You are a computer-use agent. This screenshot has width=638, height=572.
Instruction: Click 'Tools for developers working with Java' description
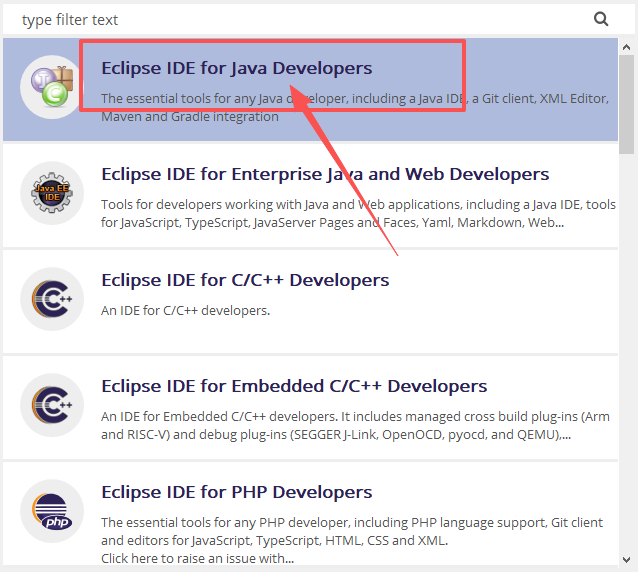[x=358, y=213]
